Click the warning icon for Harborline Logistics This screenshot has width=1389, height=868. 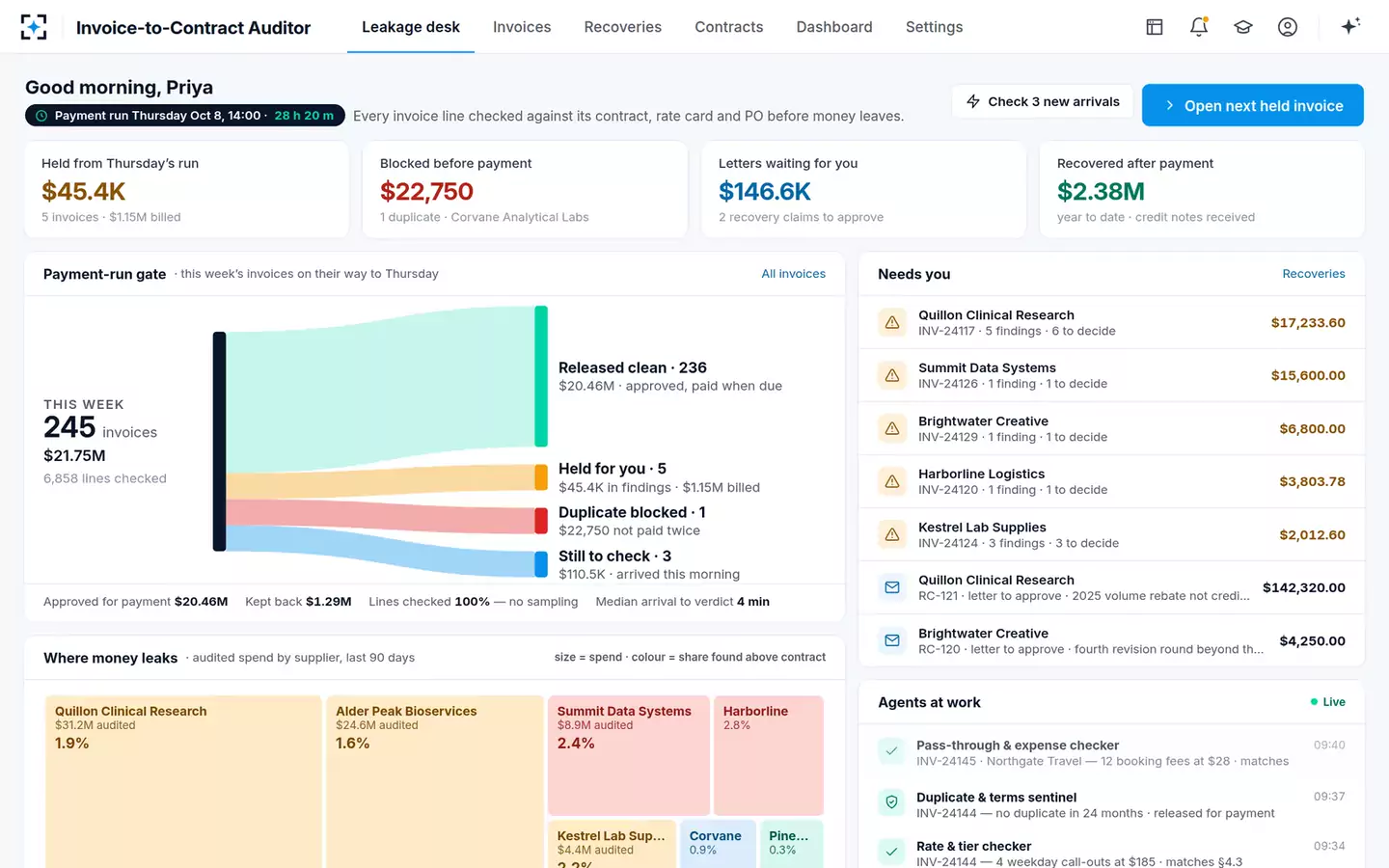click(892, 481)
